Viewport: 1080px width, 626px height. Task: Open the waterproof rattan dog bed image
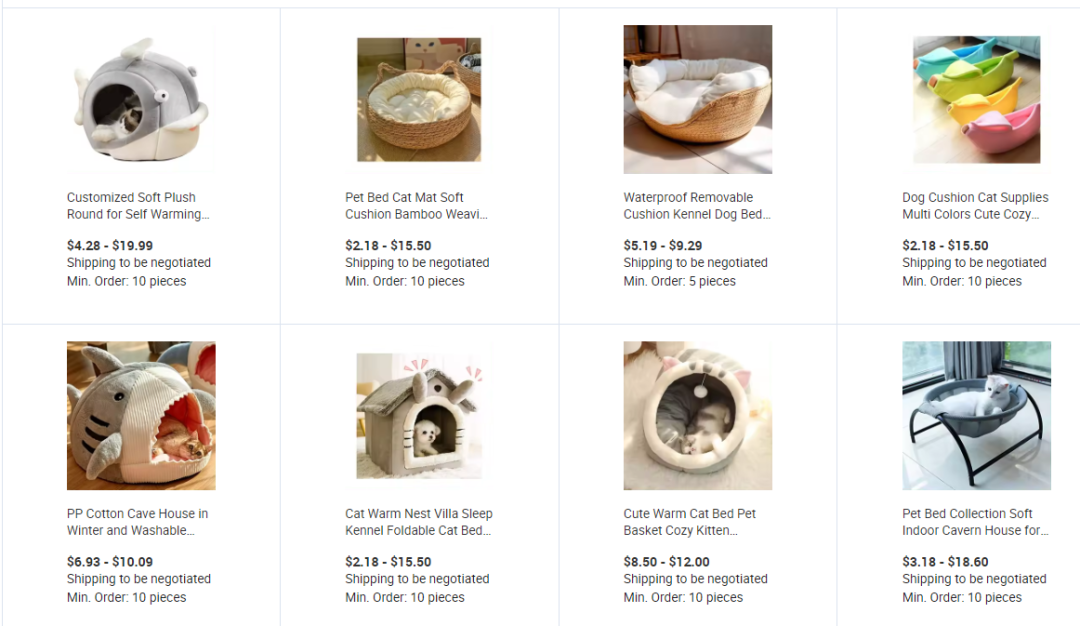(698, 99)
